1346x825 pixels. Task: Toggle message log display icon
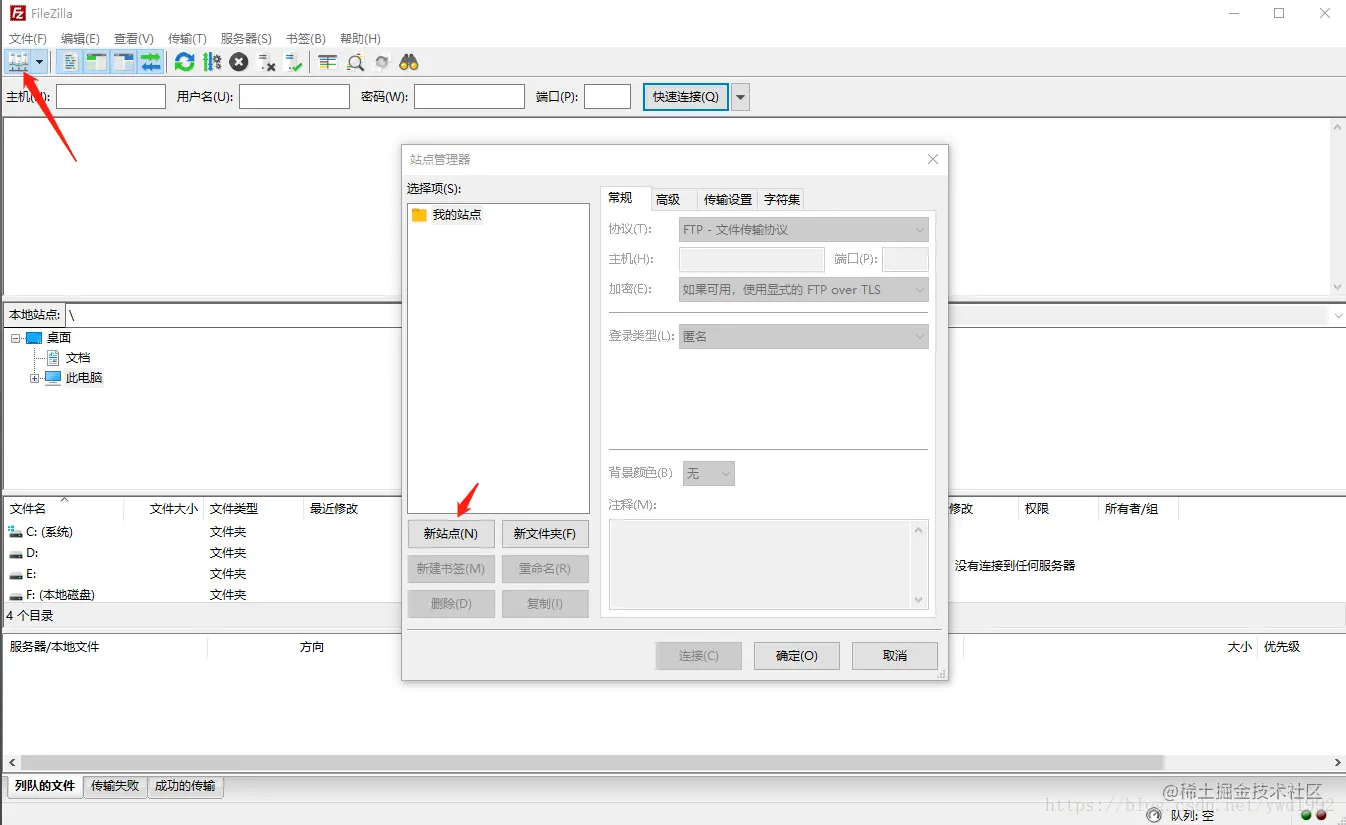tap(69, 62)
